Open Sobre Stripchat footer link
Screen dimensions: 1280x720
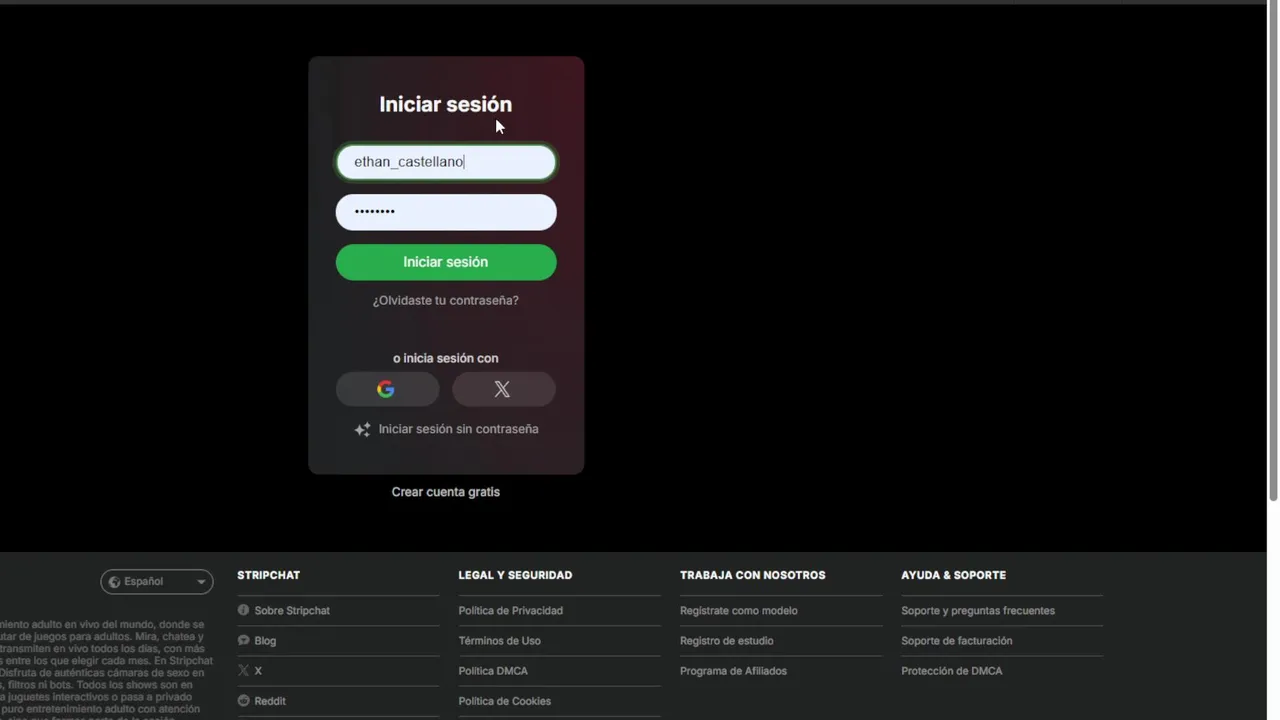tap(292, 610)
